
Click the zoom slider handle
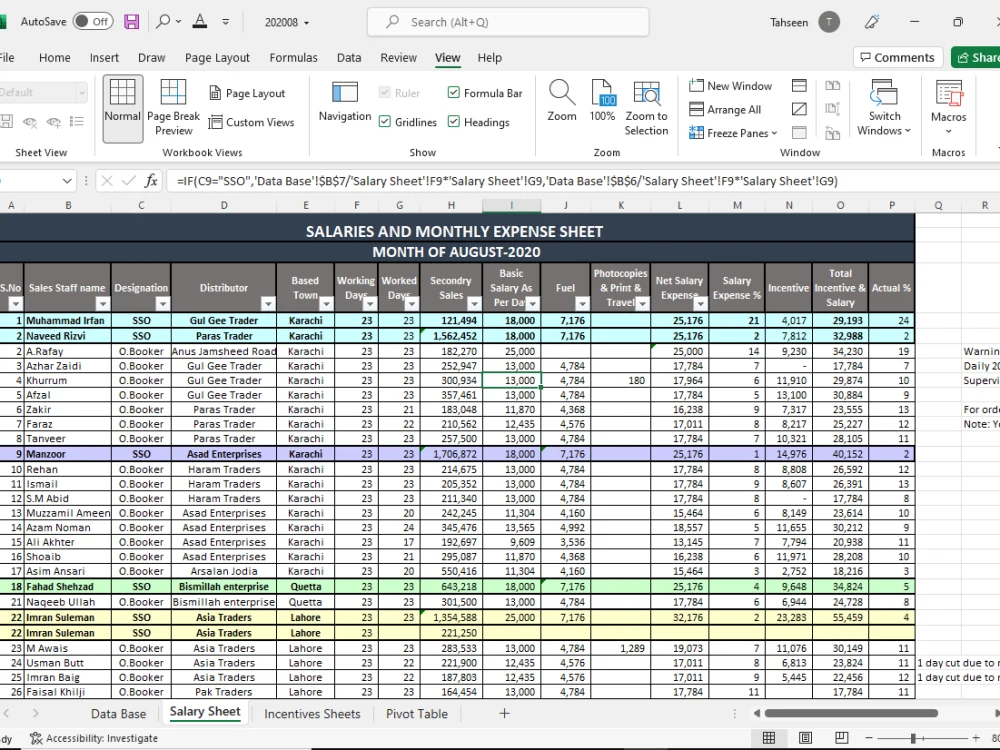[x=913, y=738]
